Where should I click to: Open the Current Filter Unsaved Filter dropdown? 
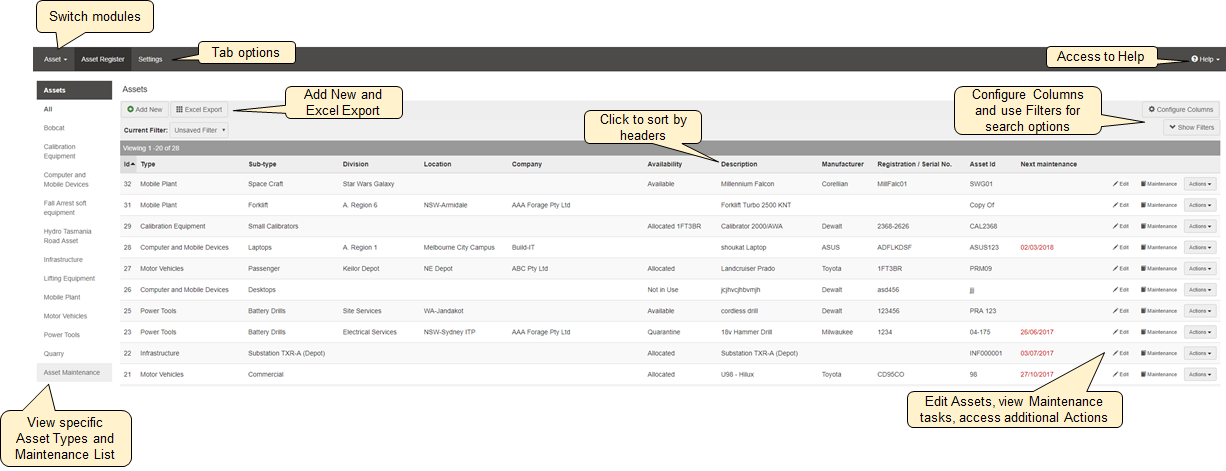tap(198, 130)
